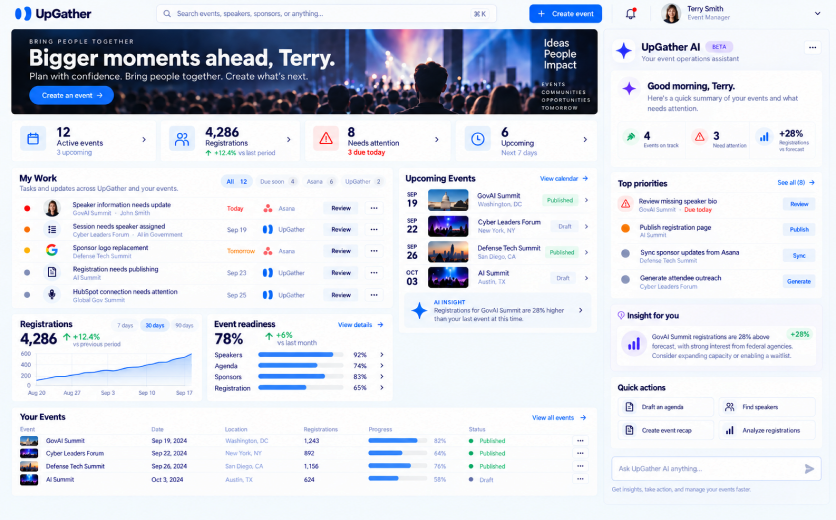
Task: Select the 7 days registrations range
Action: pyautogui.click(x=125, y=325)
